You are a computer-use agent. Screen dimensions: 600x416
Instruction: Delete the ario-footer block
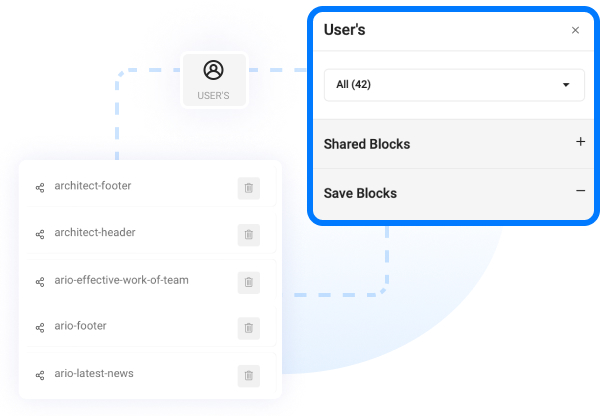pos(249,328)
